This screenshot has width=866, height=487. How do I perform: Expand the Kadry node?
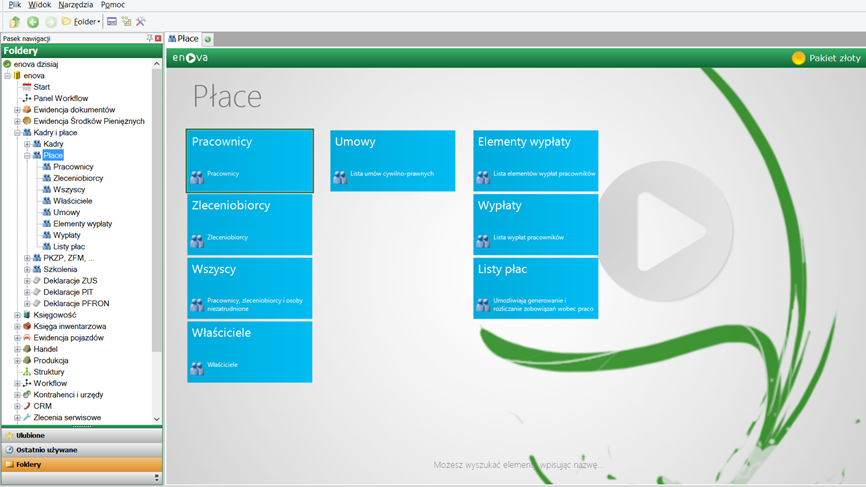click(x=28, y=144)
